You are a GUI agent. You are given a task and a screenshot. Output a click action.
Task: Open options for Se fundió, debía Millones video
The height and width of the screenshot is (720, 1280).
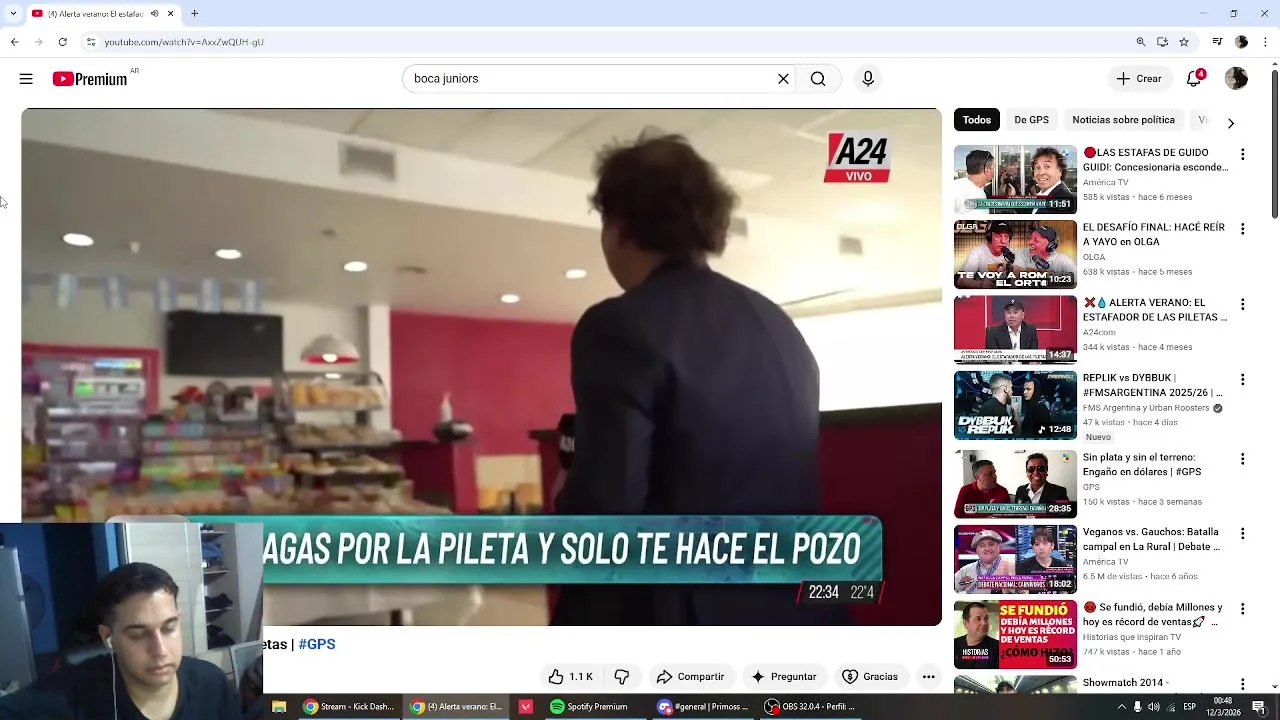coord(1242,609)
